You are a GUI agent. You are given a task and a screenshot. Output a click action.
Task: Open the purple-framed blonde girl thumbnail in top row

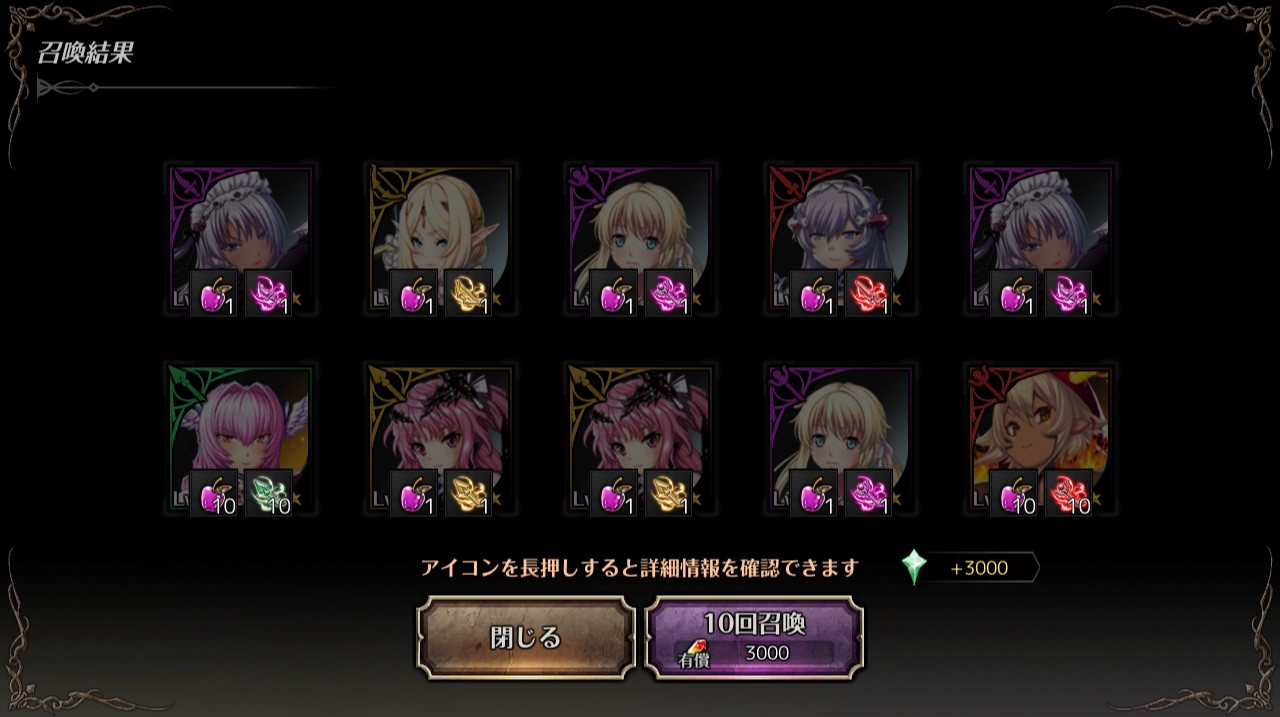pos(641,239)
